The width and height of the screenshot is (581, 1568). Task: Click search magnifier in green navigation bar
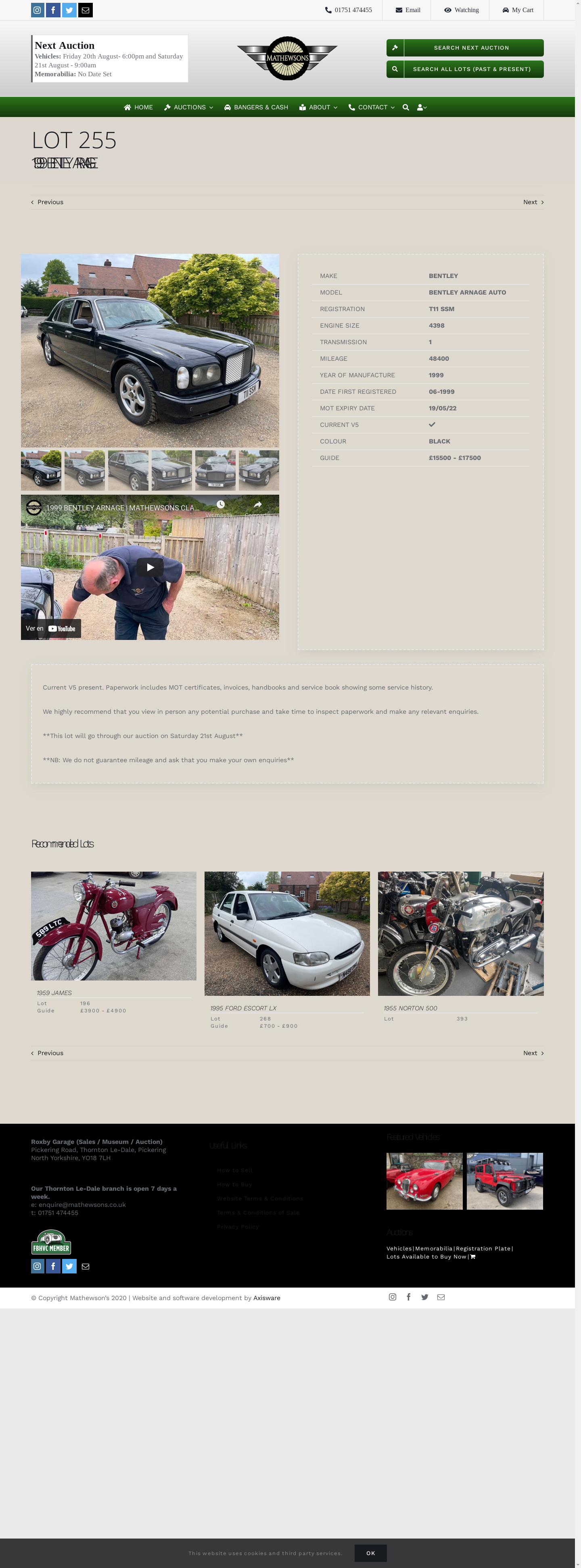pos(406,107)
